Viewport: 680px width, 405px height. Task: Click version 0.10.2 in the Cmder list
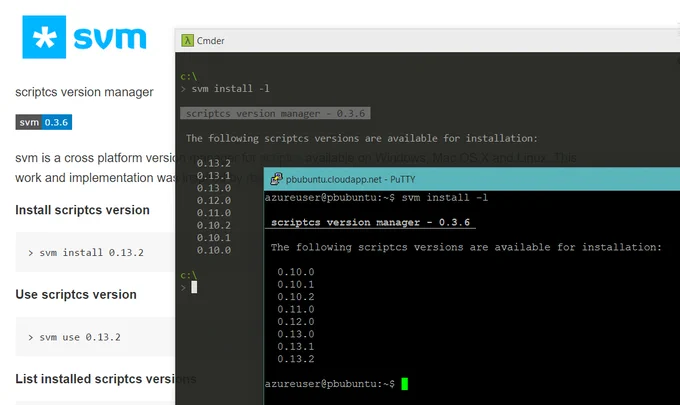click(x=213, y=225)
